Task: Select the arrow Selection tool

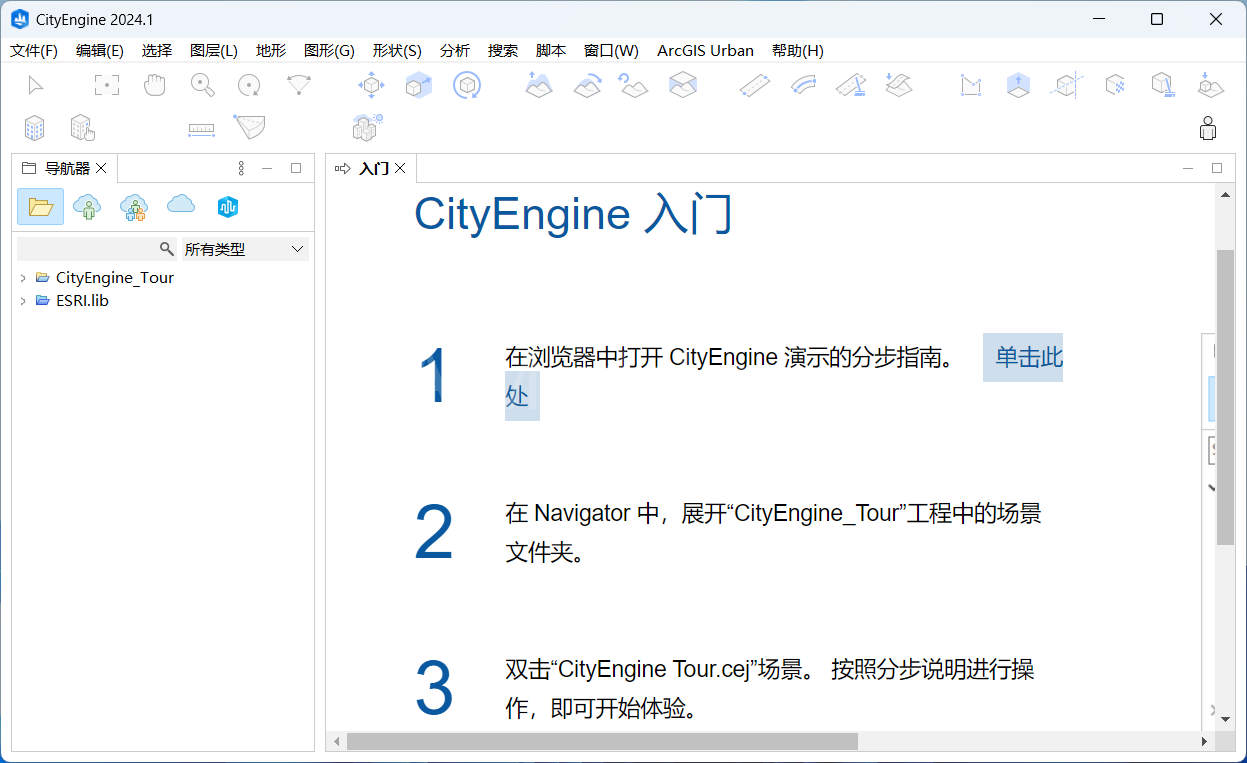Action: [x=36, y=86]
